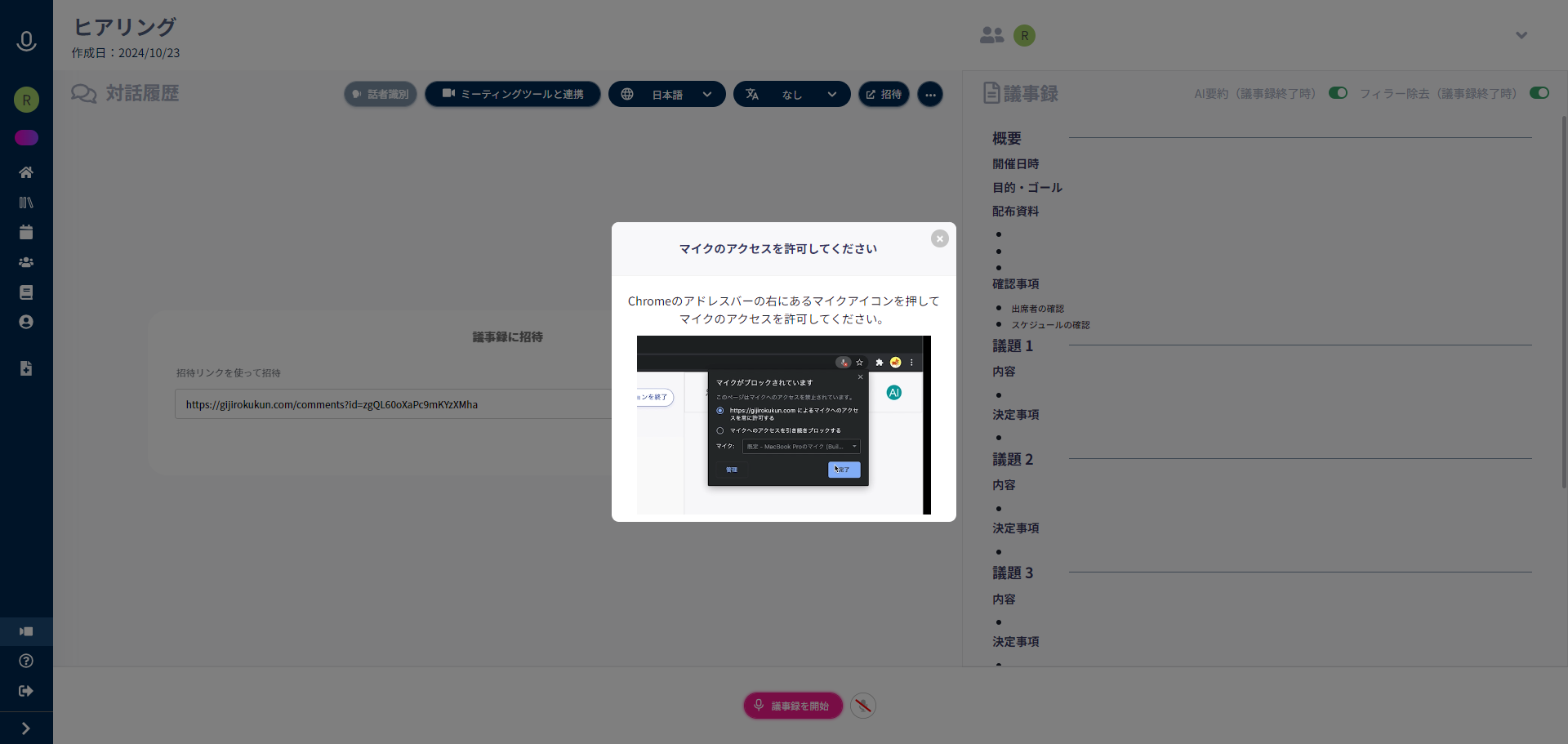Click the invitation link text field
1568x744 pixels.
(x=392, y=404)
